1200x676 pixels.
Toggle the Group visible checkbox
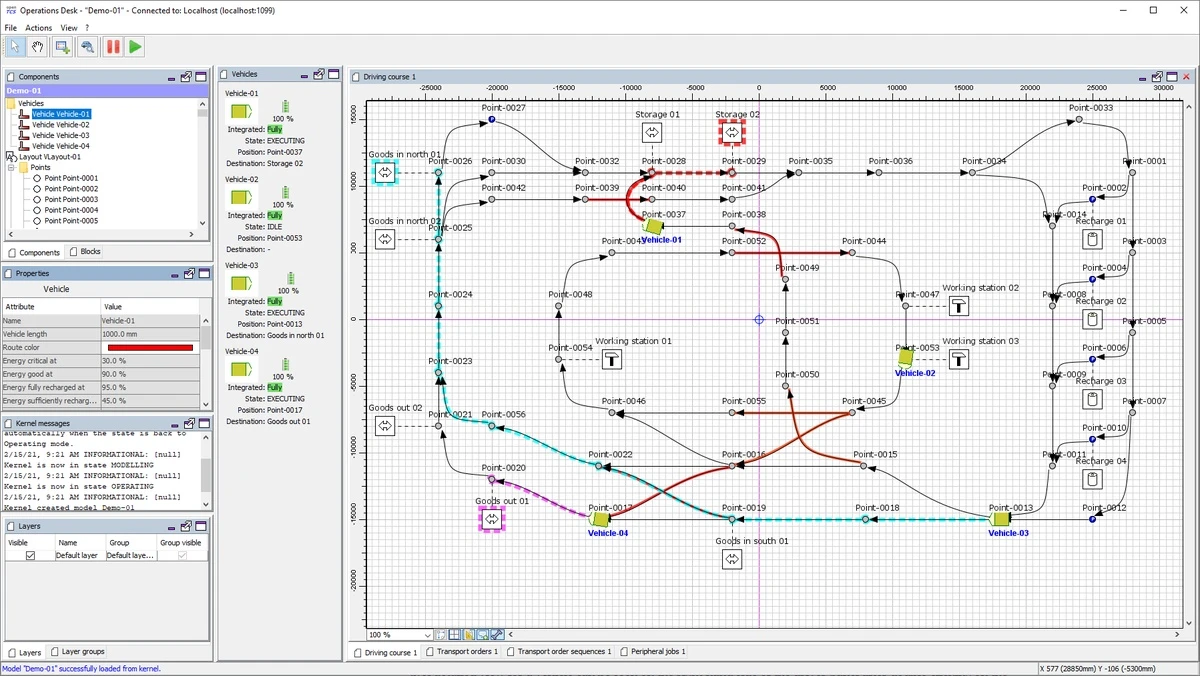[182, 555]
